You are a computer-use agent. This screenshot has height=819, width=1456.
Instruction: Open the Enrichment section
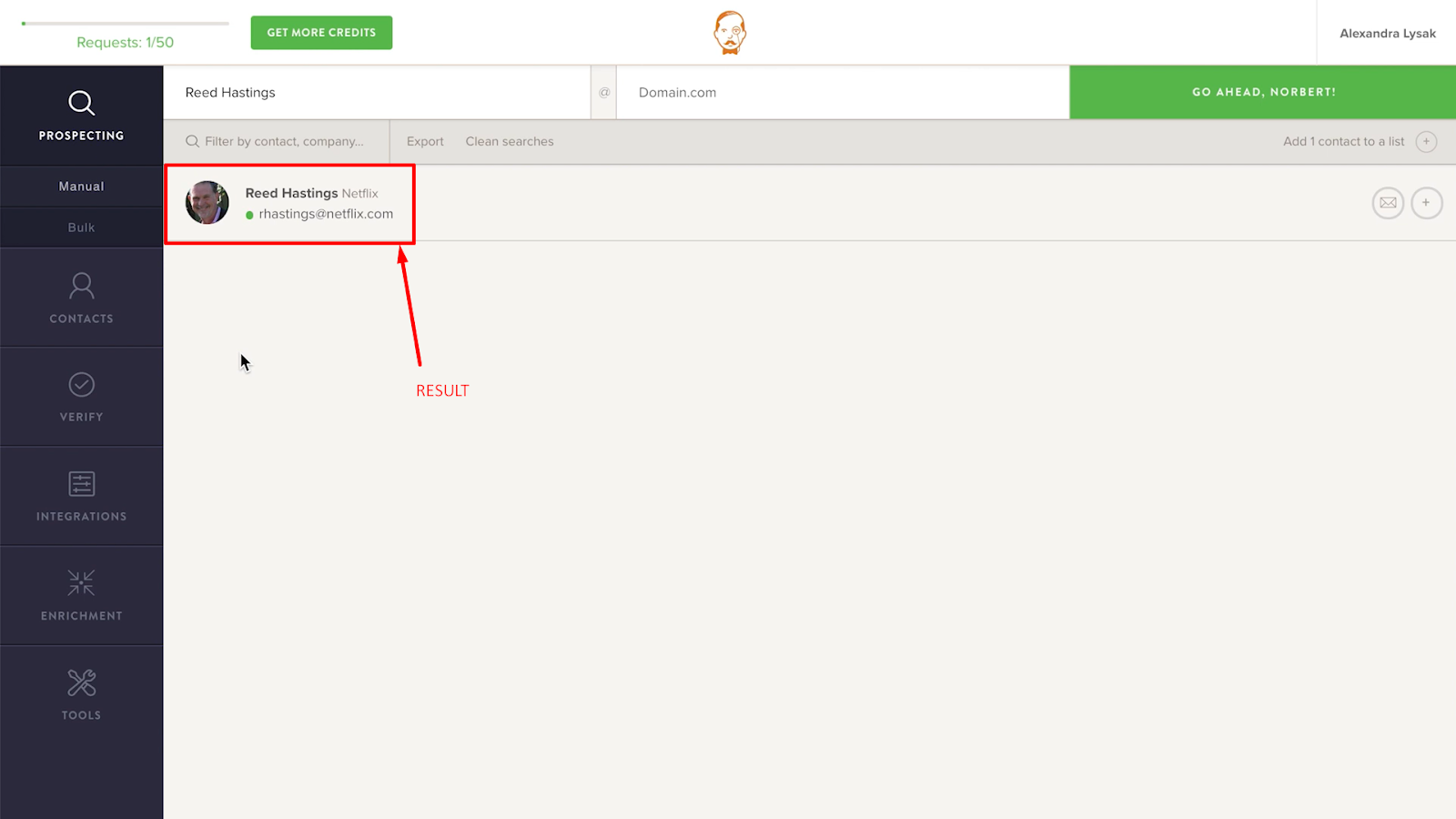[x=81, y=596]
